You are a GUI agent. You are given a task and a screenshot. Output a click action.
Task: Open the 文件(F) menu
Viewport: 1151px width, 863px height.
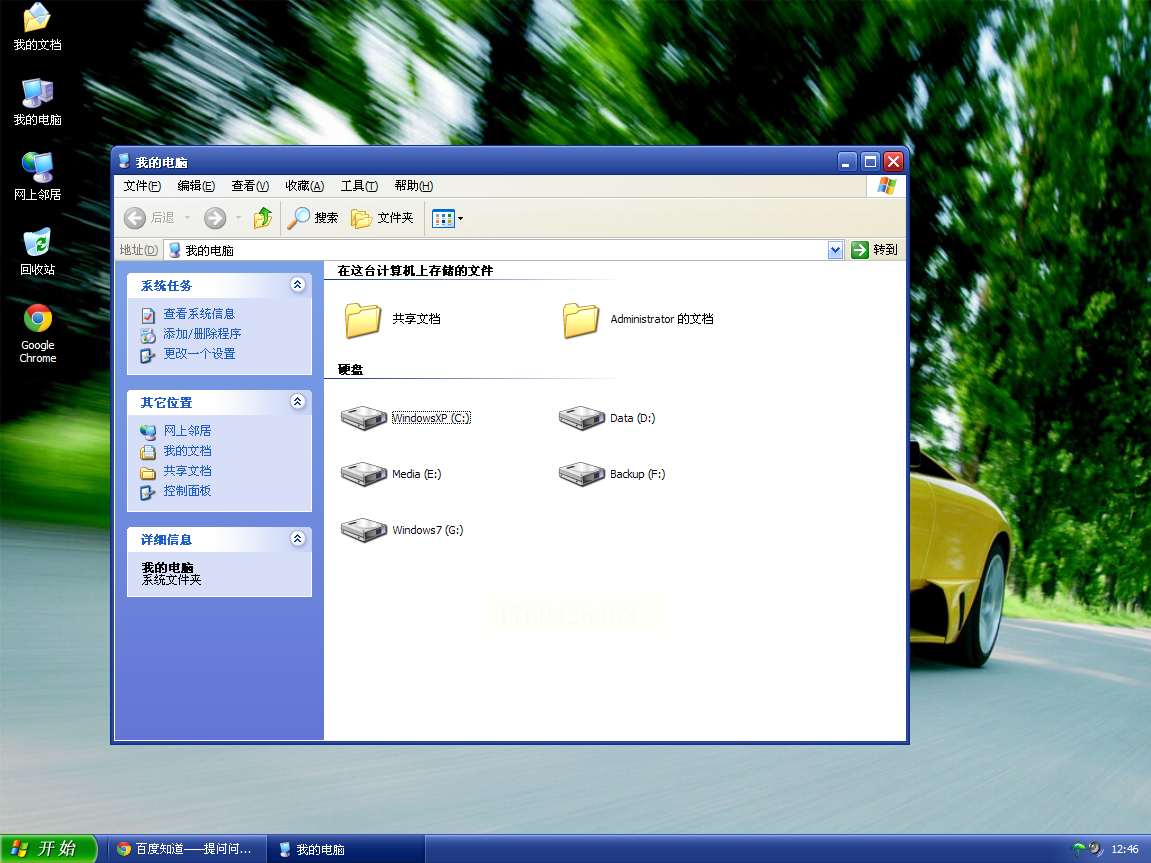point(142,186)
